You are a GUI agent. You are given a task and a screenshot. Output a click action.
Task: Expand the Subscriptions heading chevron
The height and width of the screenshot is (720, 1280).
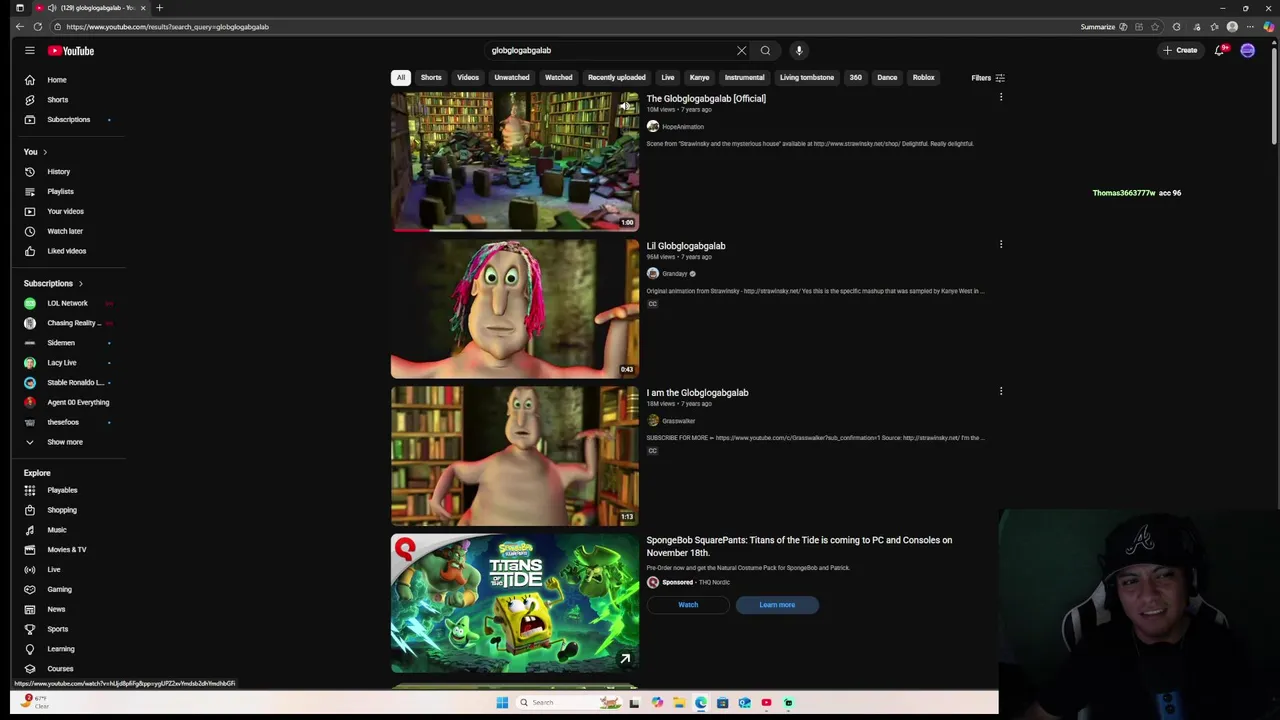click(x=81, y=284)
